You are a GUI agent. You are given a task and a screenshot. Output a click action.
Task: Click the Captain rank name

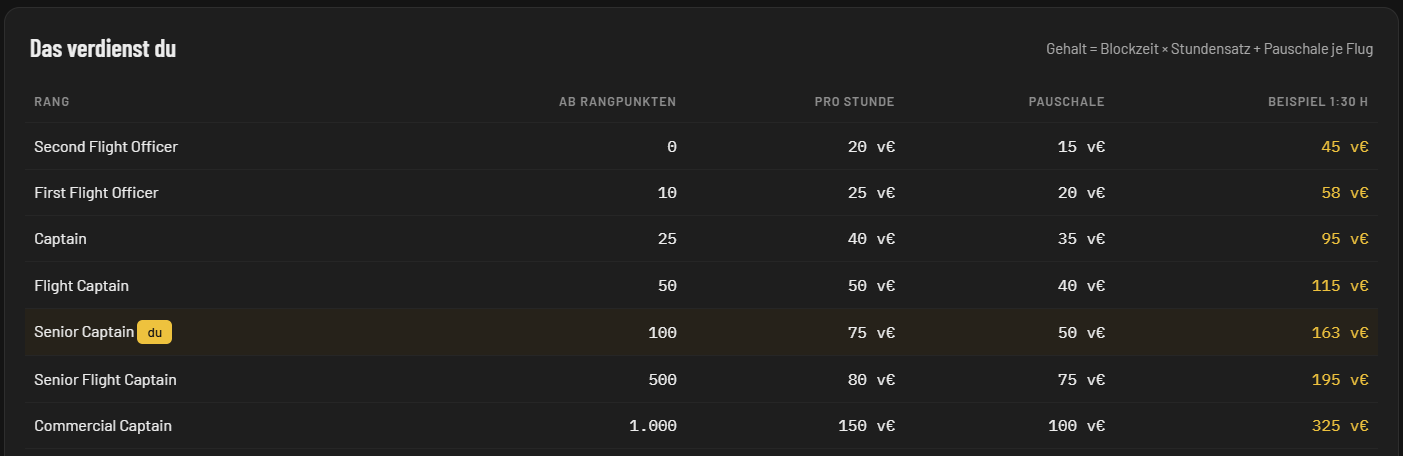(x=60, y=239)
